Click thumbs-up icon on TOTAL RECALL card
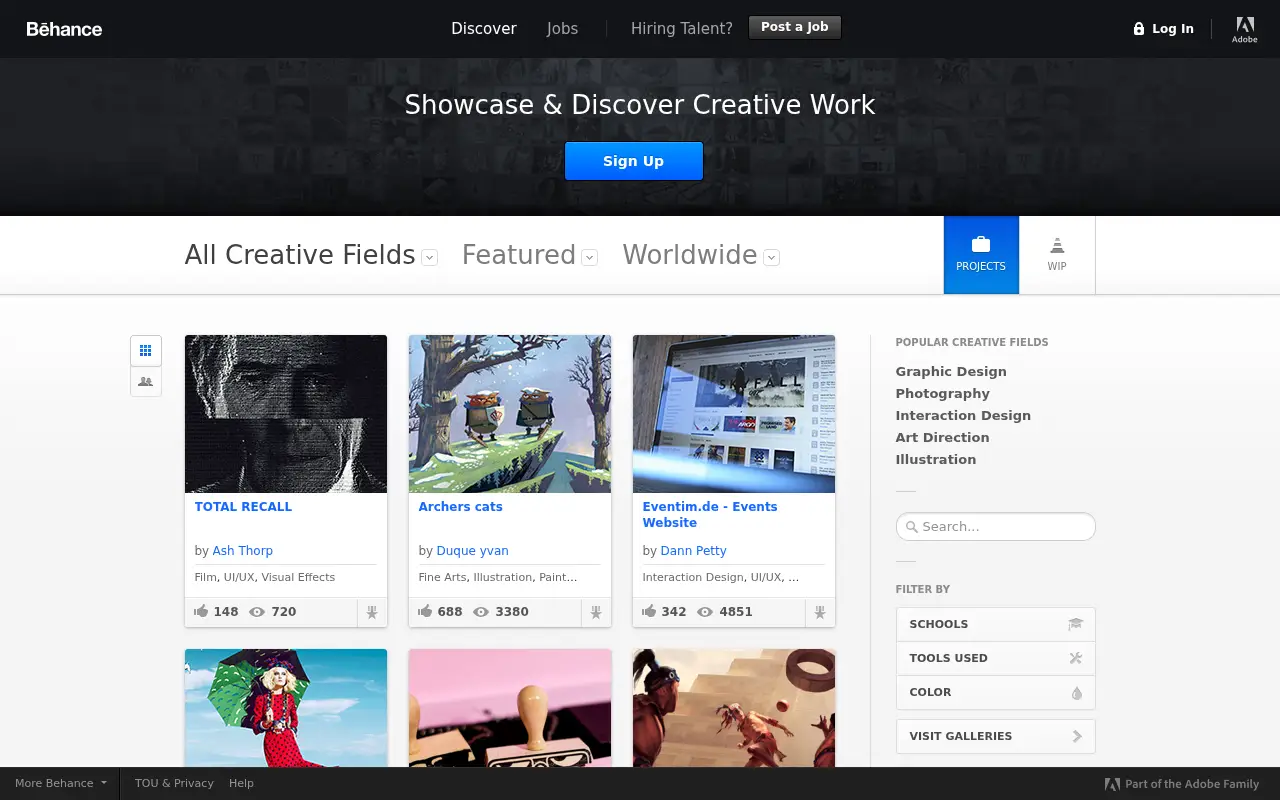 (201, 611)
